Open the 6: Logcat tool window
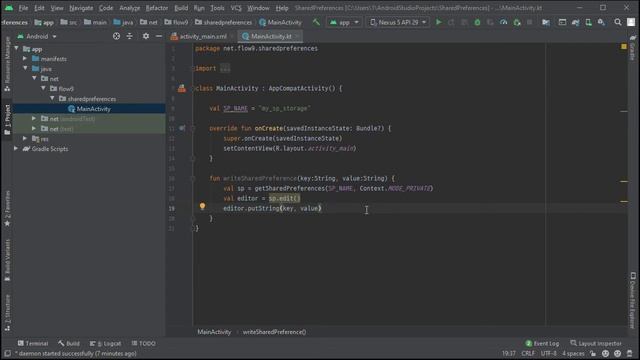 [x=105, y=343]
